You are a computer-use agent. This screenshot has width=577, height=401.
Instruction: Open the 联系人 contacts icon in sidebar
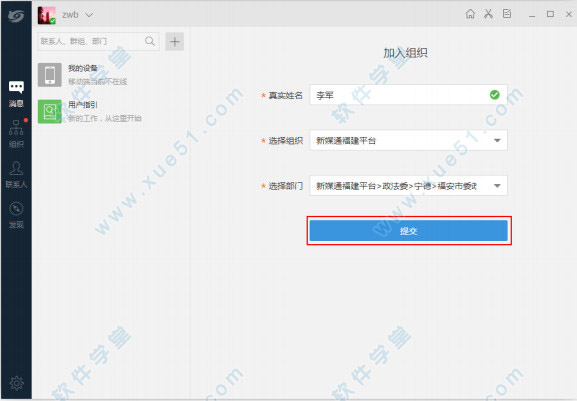(x=16, y=174)
